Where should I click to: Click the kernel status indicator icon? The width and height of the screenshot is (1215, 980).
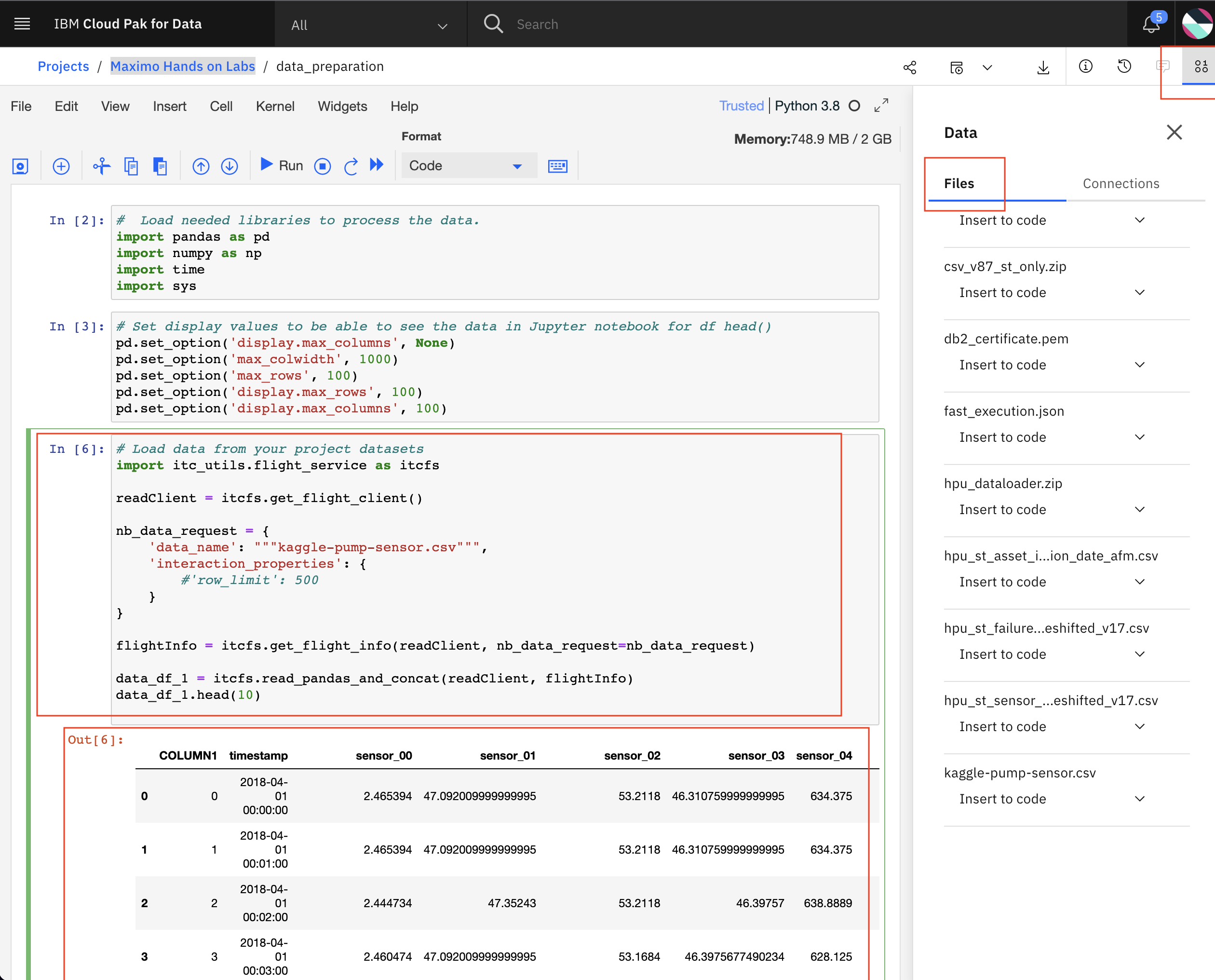(x=855, y=106)
